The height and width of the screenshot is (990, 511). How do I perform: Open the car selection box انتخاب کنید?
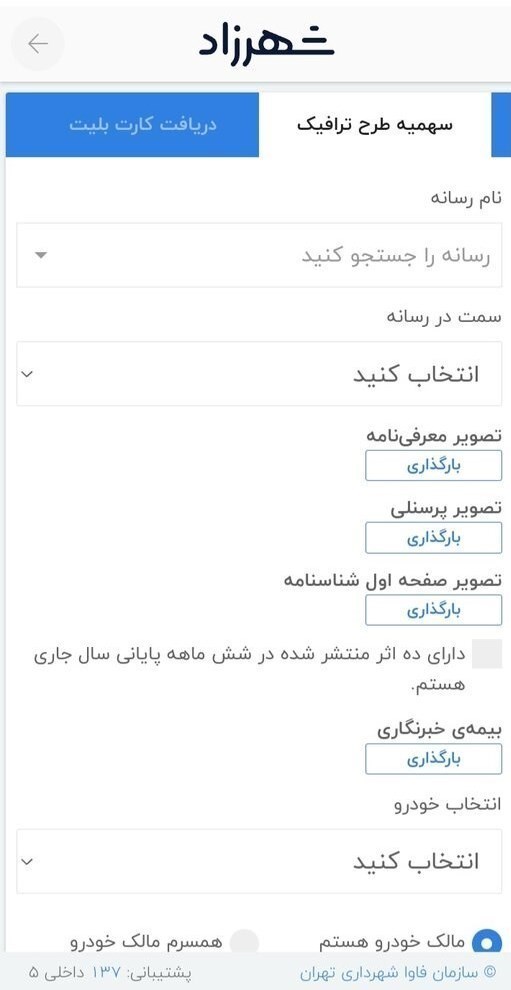(259, 861)
